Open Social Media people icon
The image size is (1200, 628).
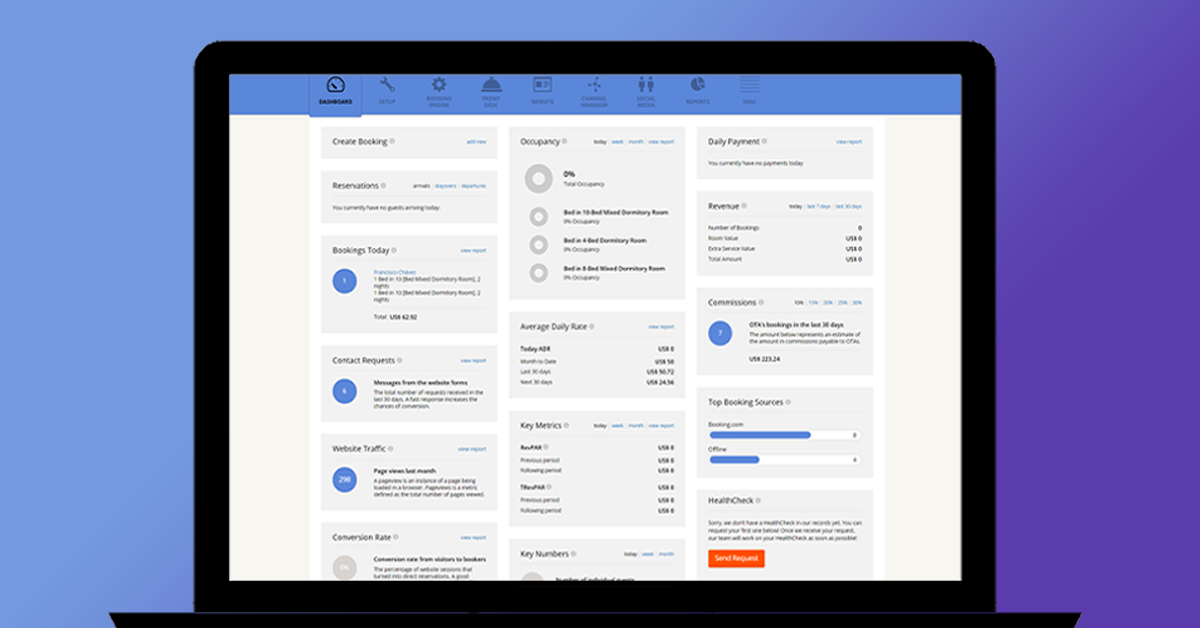(646, 85)
